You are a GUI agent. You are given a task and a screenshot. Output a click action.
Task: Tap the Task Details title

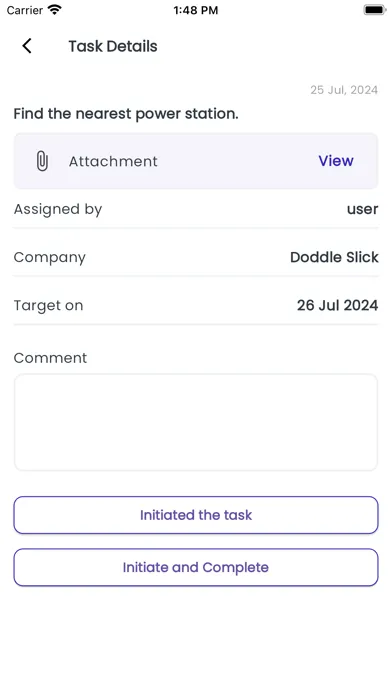113,46
